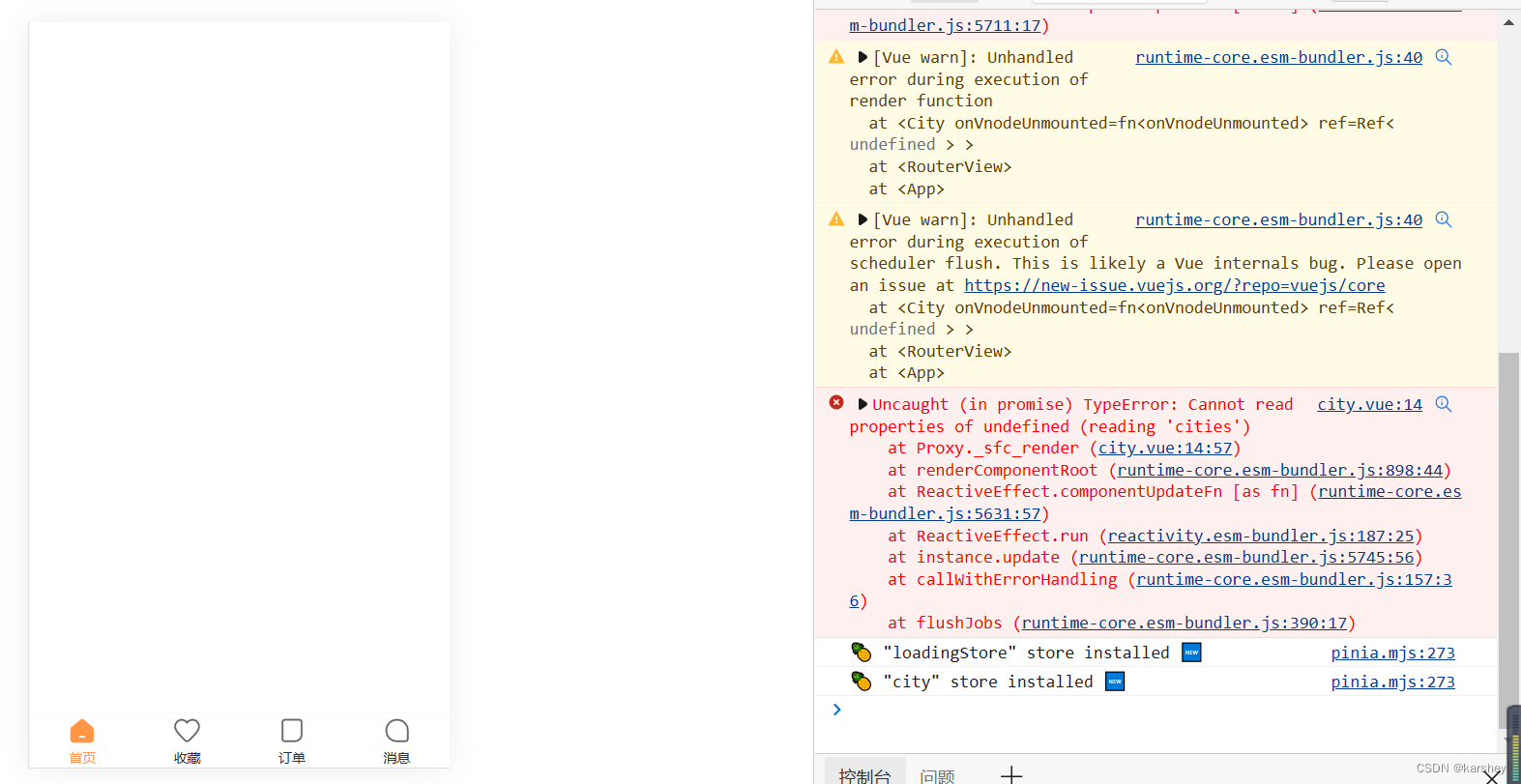Open city.vue:14 source link
The height and width of the screenshot is (784, 1521).
click(1369, 404)
